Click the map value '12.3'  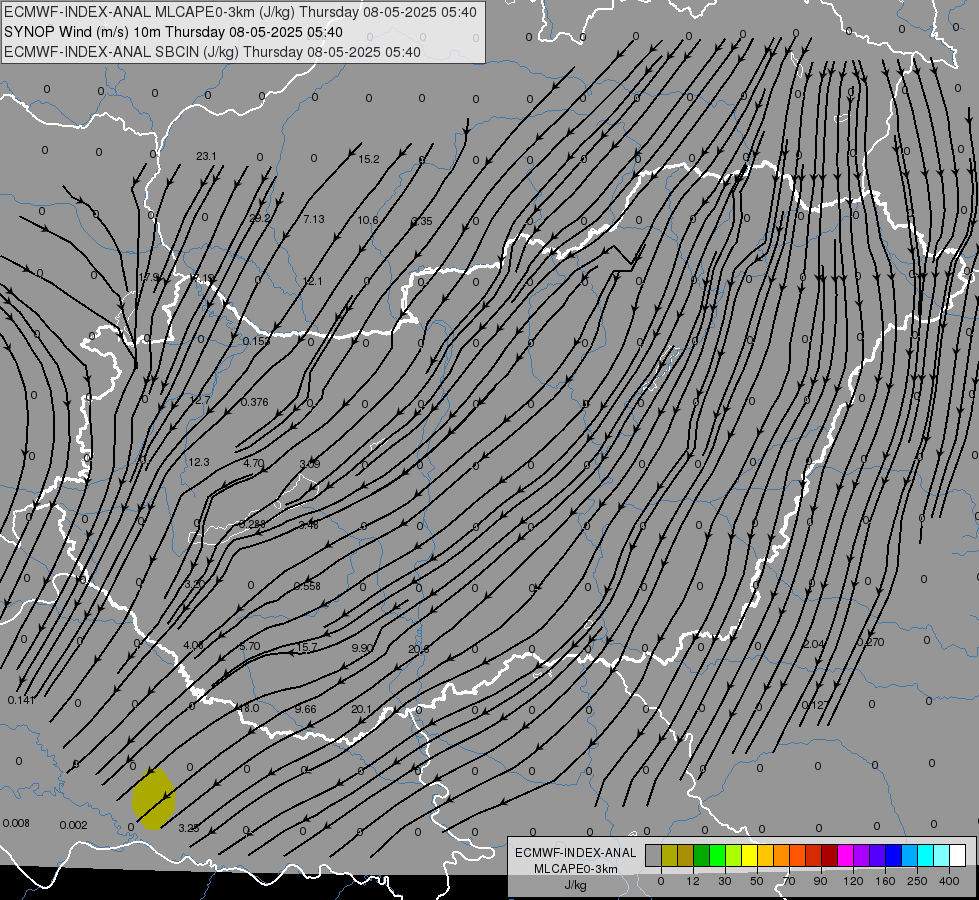pyautogui.click(x=199, y=462)
